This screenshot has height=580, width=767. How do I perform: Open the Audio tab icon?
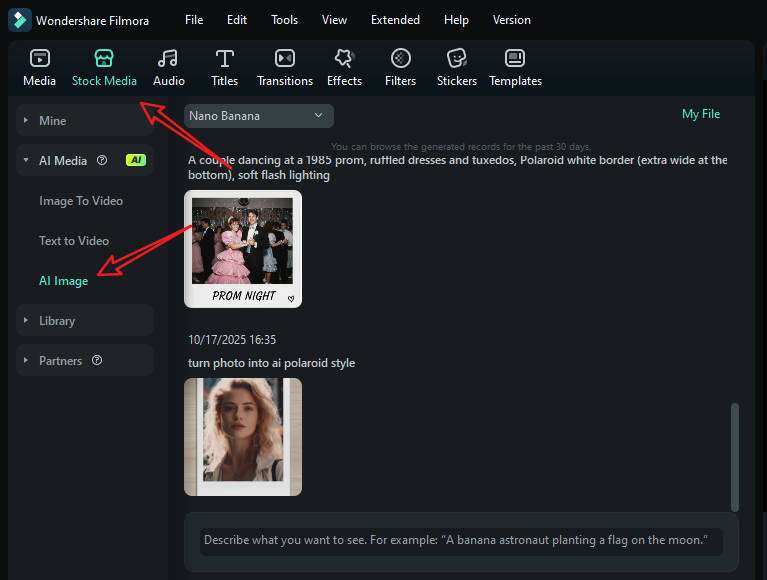click(x=168, y=58)
